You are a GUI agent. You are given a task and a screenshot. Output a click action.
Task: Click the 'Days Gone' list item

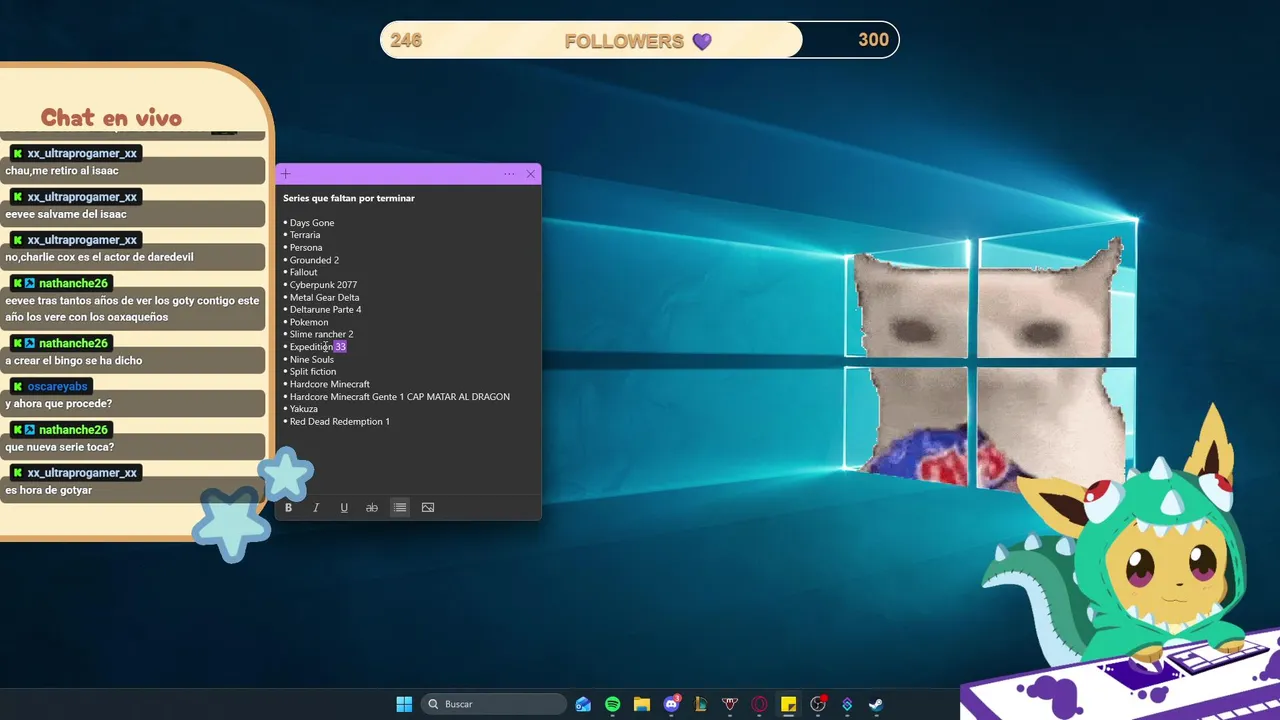[x=312, y=223]
